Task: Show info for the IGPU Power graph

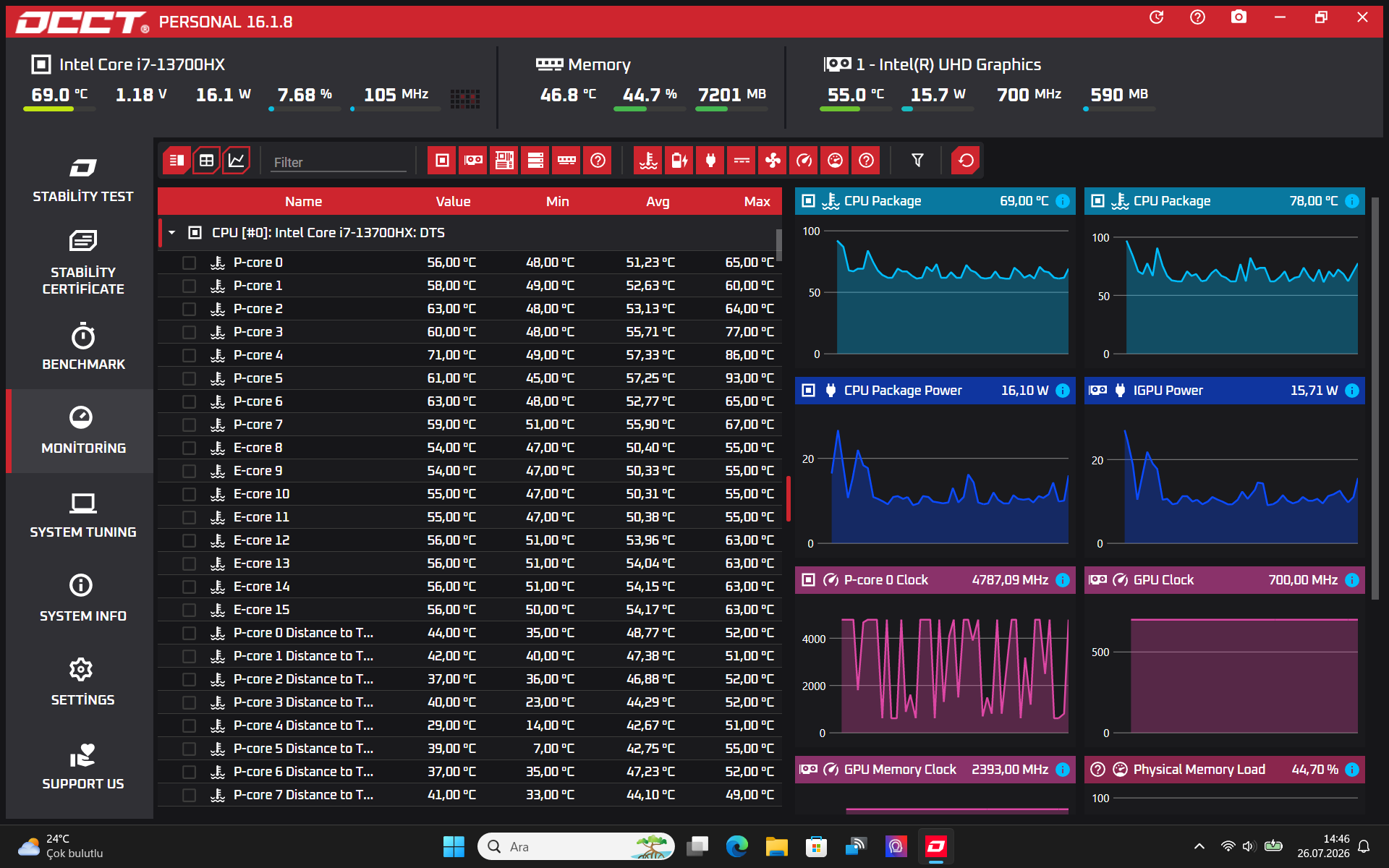Action: (1352, 391)
